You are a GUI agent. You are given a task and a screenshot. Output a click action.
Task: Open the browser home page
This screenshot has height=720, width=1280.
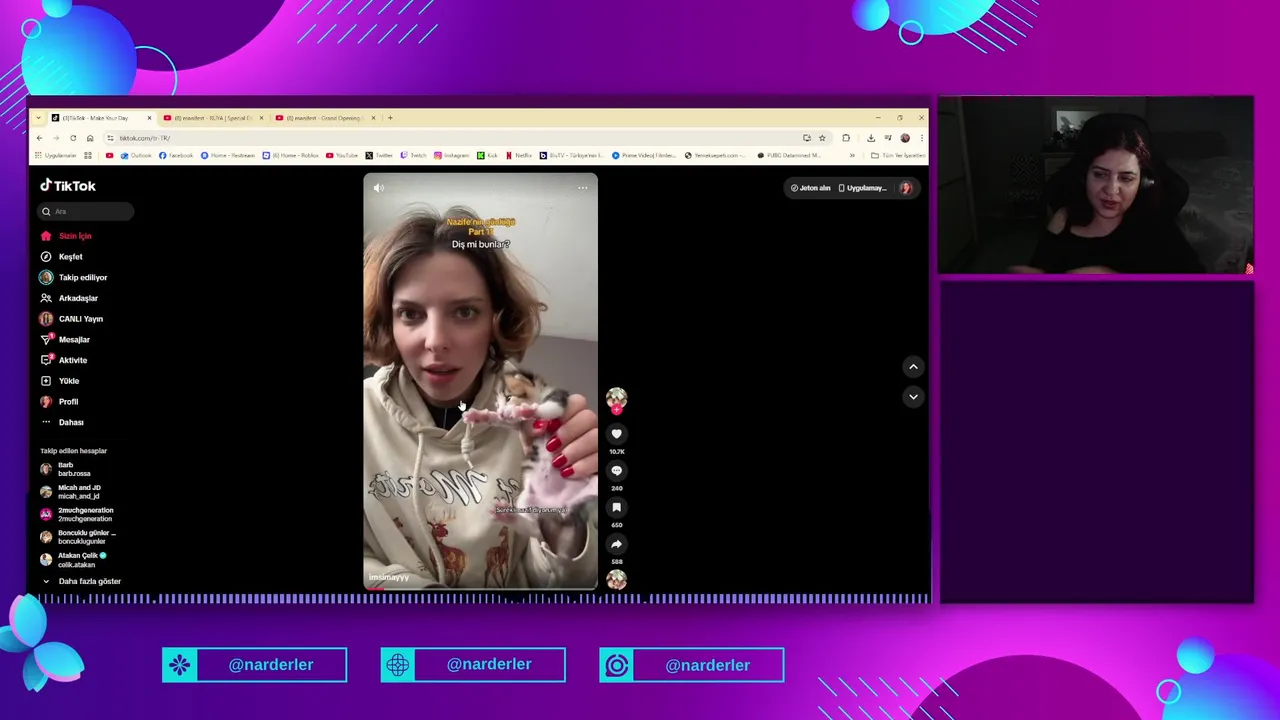tap(90, 138)
